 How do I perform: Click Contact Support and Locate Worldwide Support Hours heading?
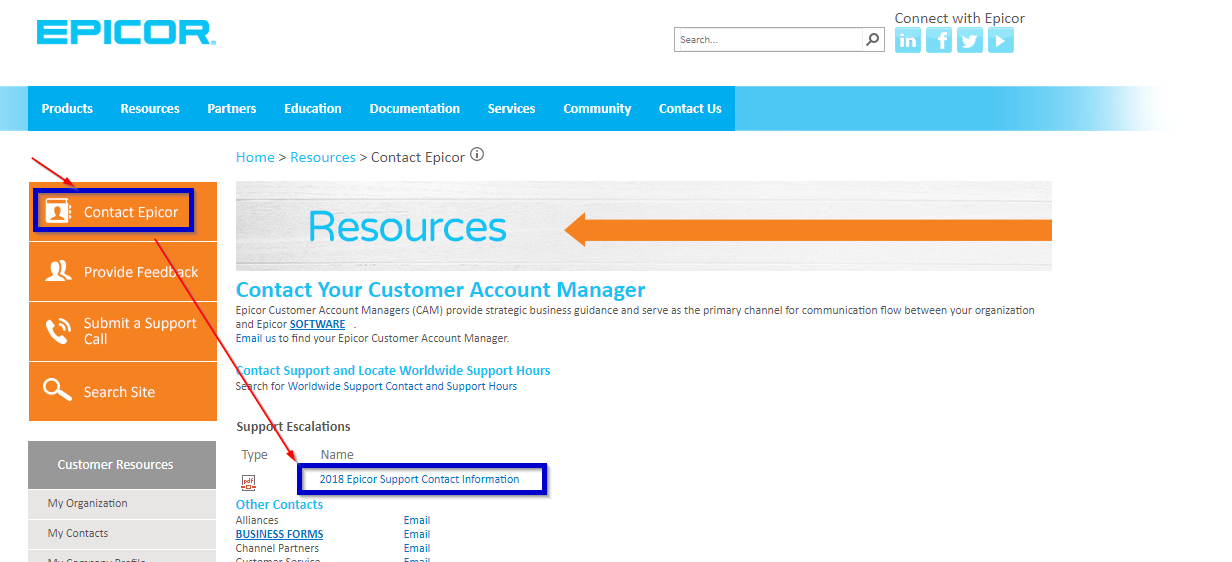click(393, 371)
